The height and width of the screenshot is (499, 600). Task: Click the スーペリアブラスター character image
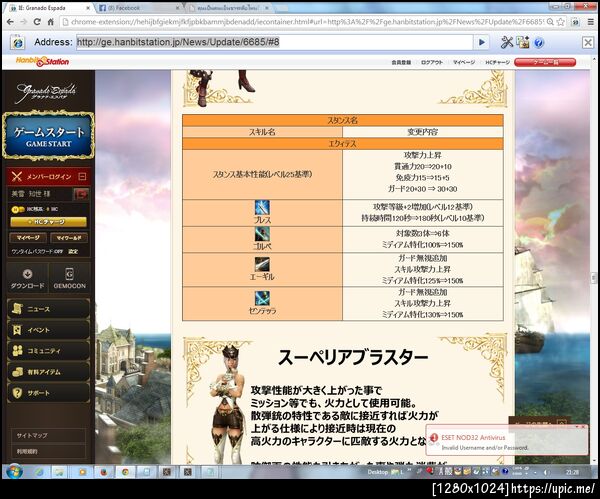click(x=228, y=404)
